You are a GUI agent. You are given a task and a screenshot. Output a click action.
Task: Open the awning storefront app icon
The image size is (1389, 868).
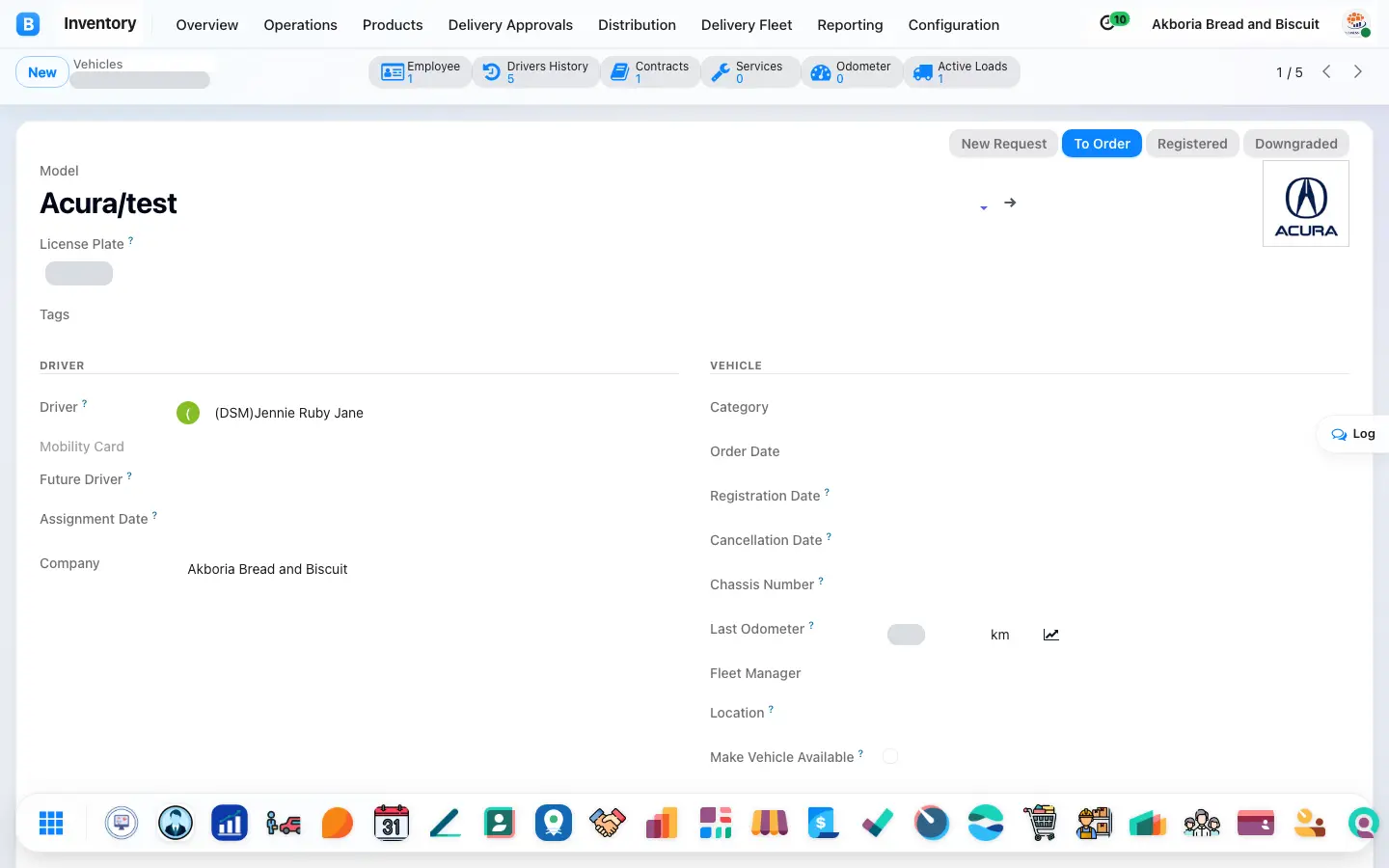point(770,823)
